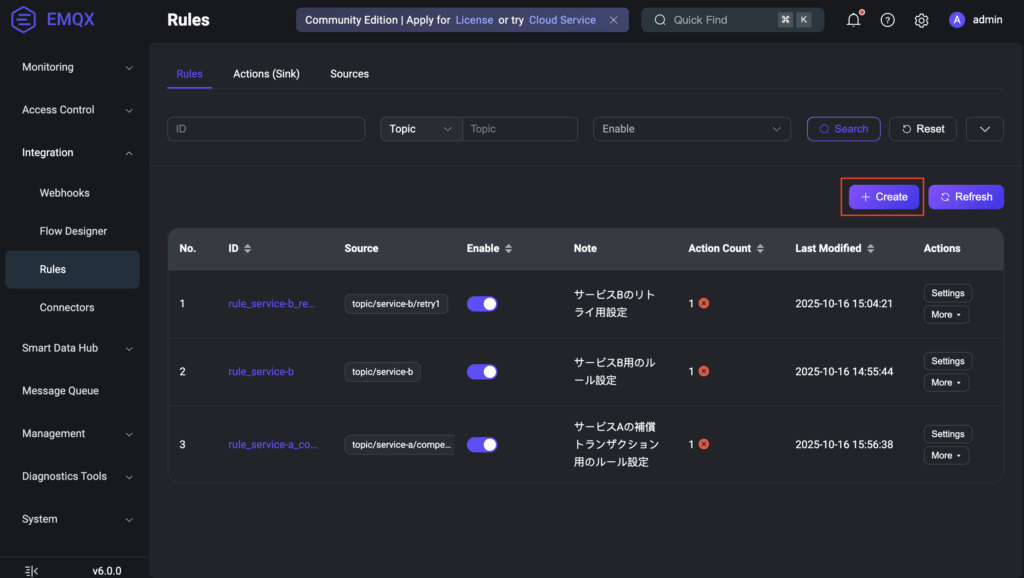Click the red error icon for rule_service-b
The image size is (1024, 578).
click(704, 371)
